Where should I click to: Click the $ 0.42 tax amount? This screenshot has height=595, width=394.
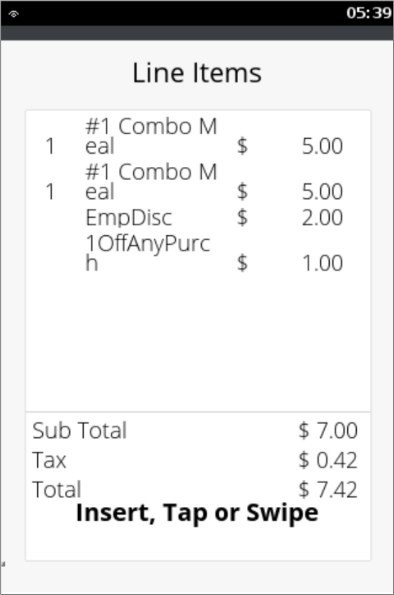tap(328, 460)
